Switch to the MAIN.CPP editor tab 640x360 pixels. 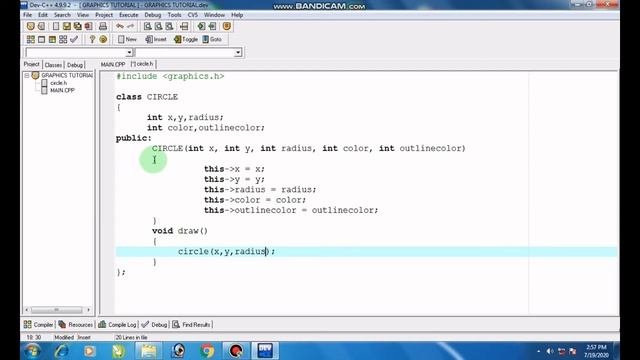(x=113, y=64)
